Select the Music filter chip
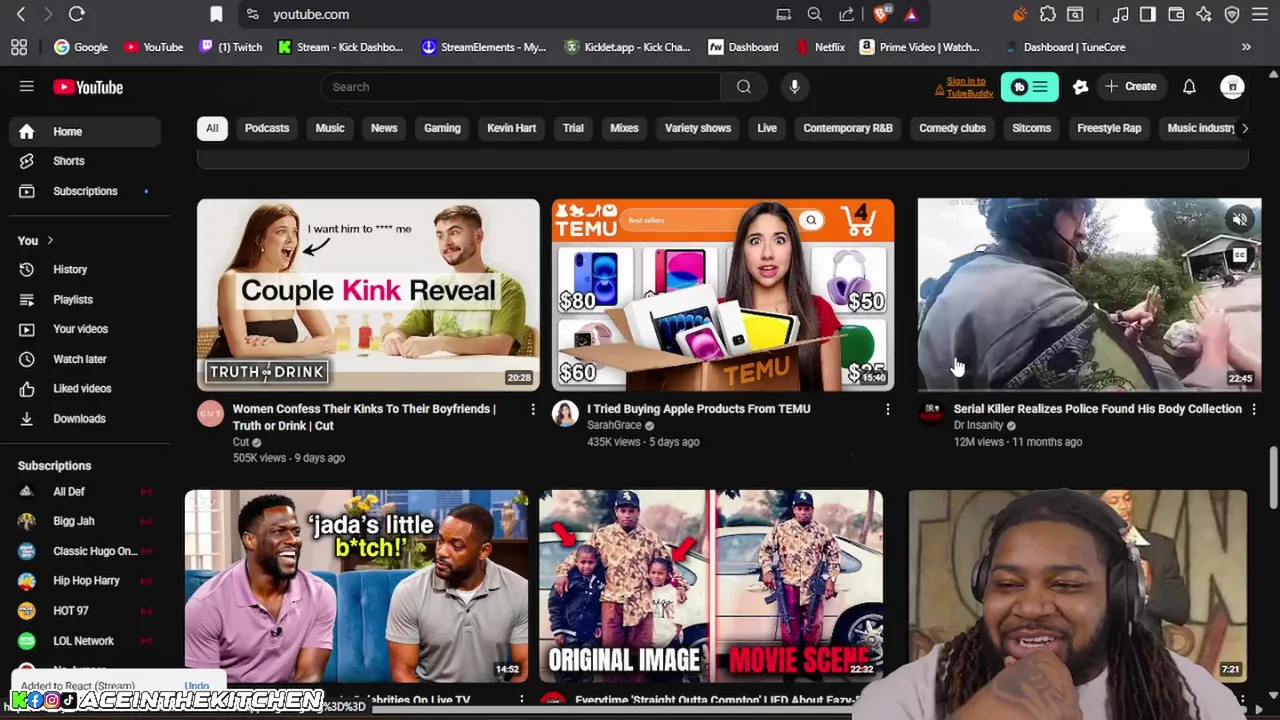 tap(330, 128)
